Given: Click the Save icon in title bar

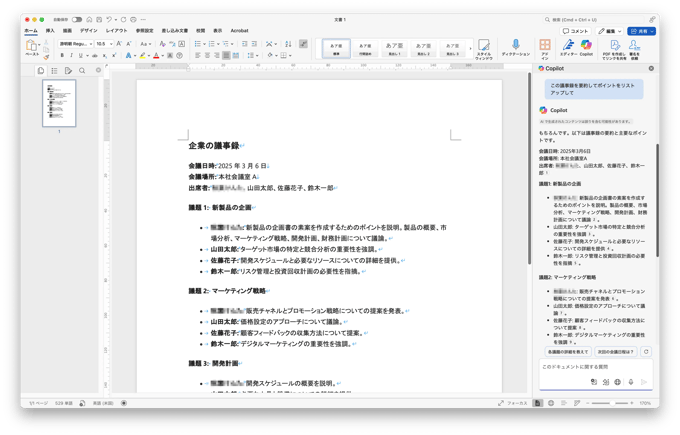Looking at the screenshot, I should pos(99,20).
